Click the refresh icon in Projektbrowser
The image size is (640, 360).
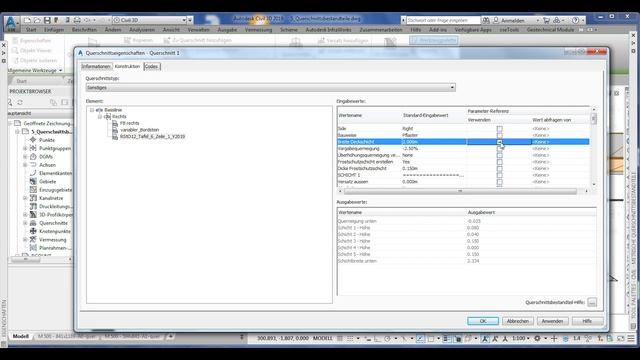point(20,102)
